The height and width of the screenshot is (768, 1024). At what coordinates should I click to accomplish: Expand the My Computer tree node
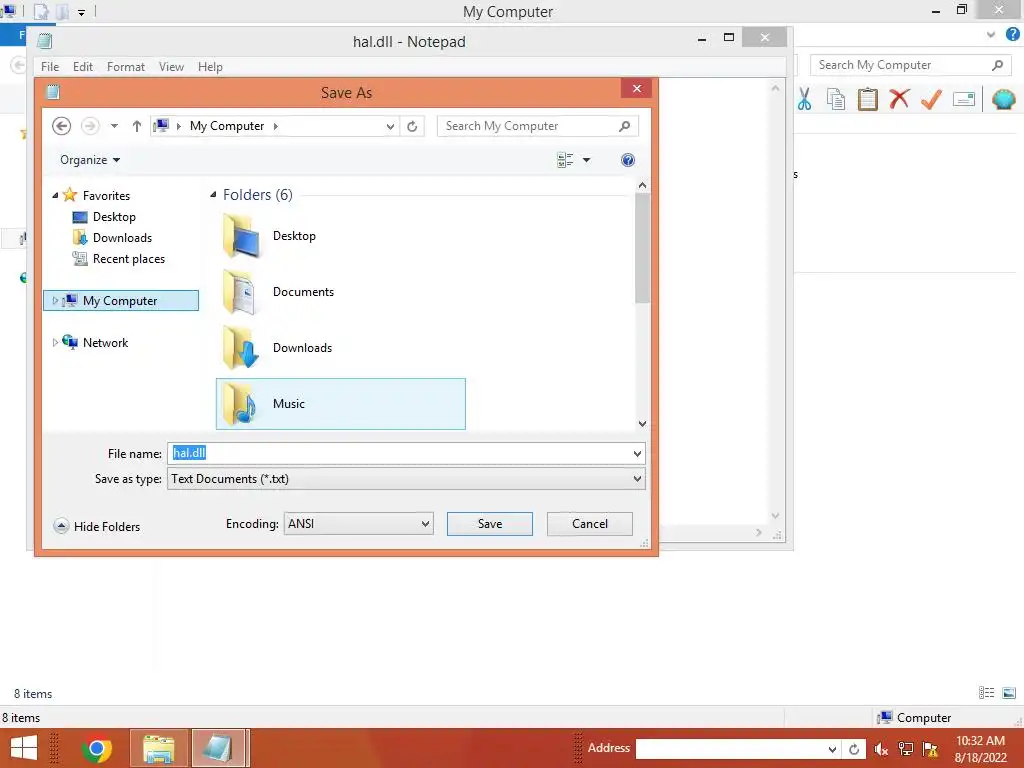(x=55, y=300)
